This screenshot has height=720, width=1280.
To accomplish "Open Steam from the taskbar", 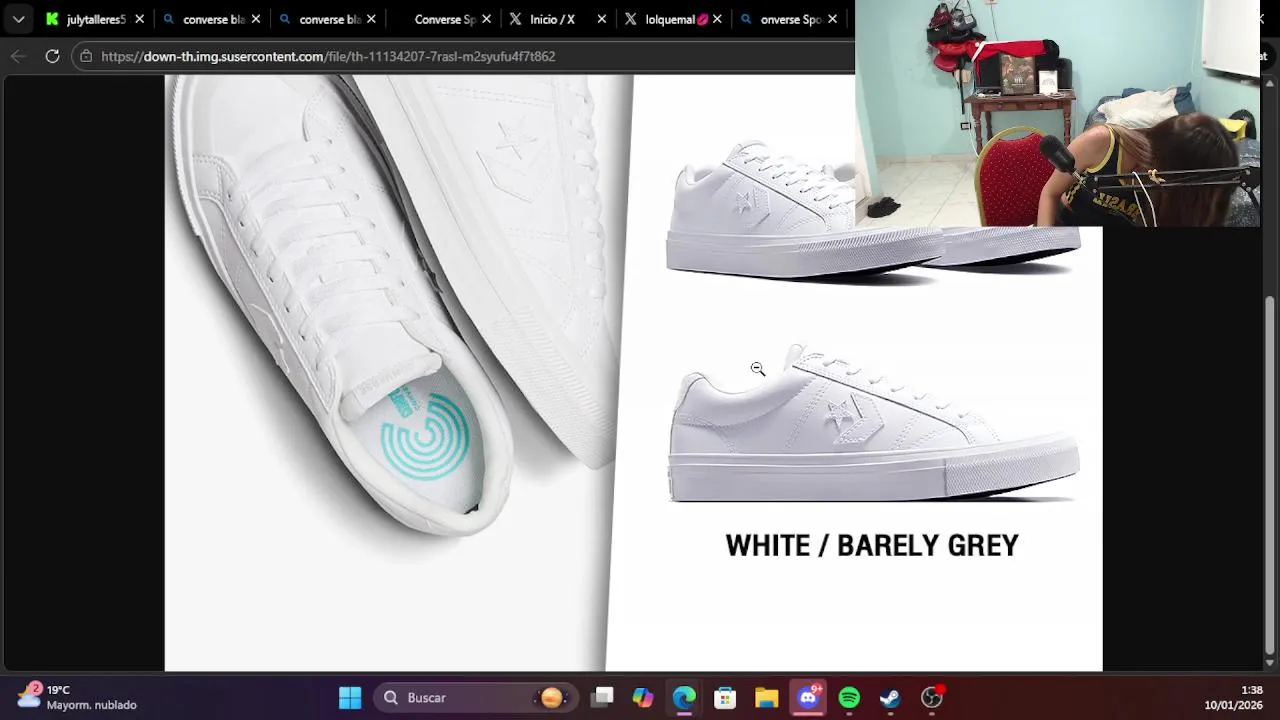I will pyautogui.click(x=890, y=698).
